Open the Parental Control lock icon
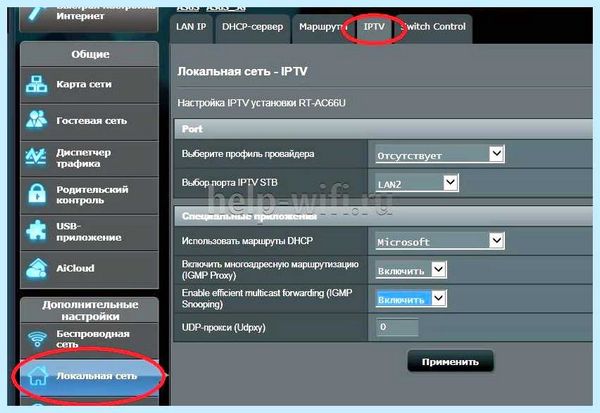The height and width of the screenshot is (413, 600). pyautogui.click(x=37, y=194)
